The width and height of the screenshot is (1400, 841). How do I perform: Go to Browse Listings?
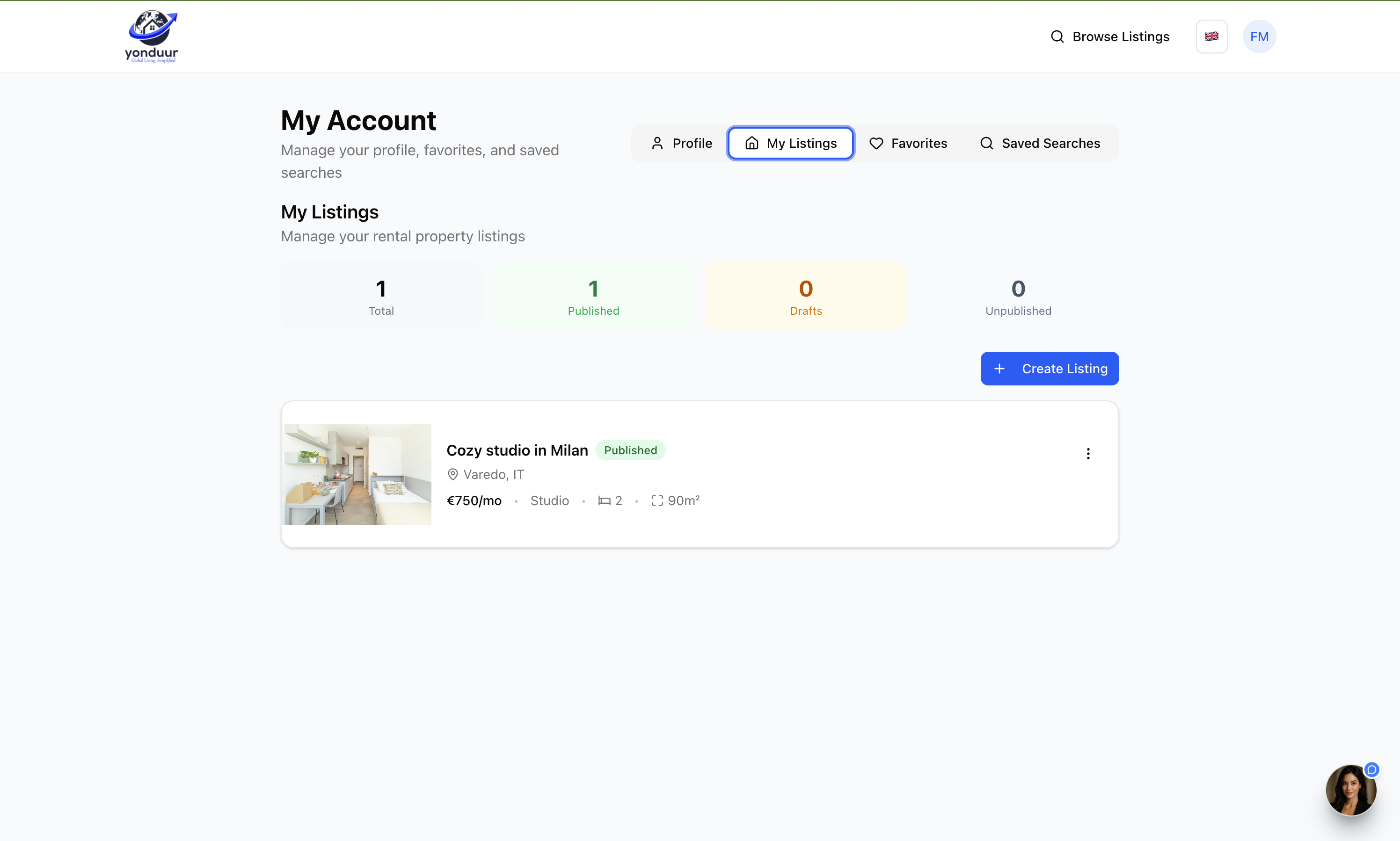[x=1120, y=37]
